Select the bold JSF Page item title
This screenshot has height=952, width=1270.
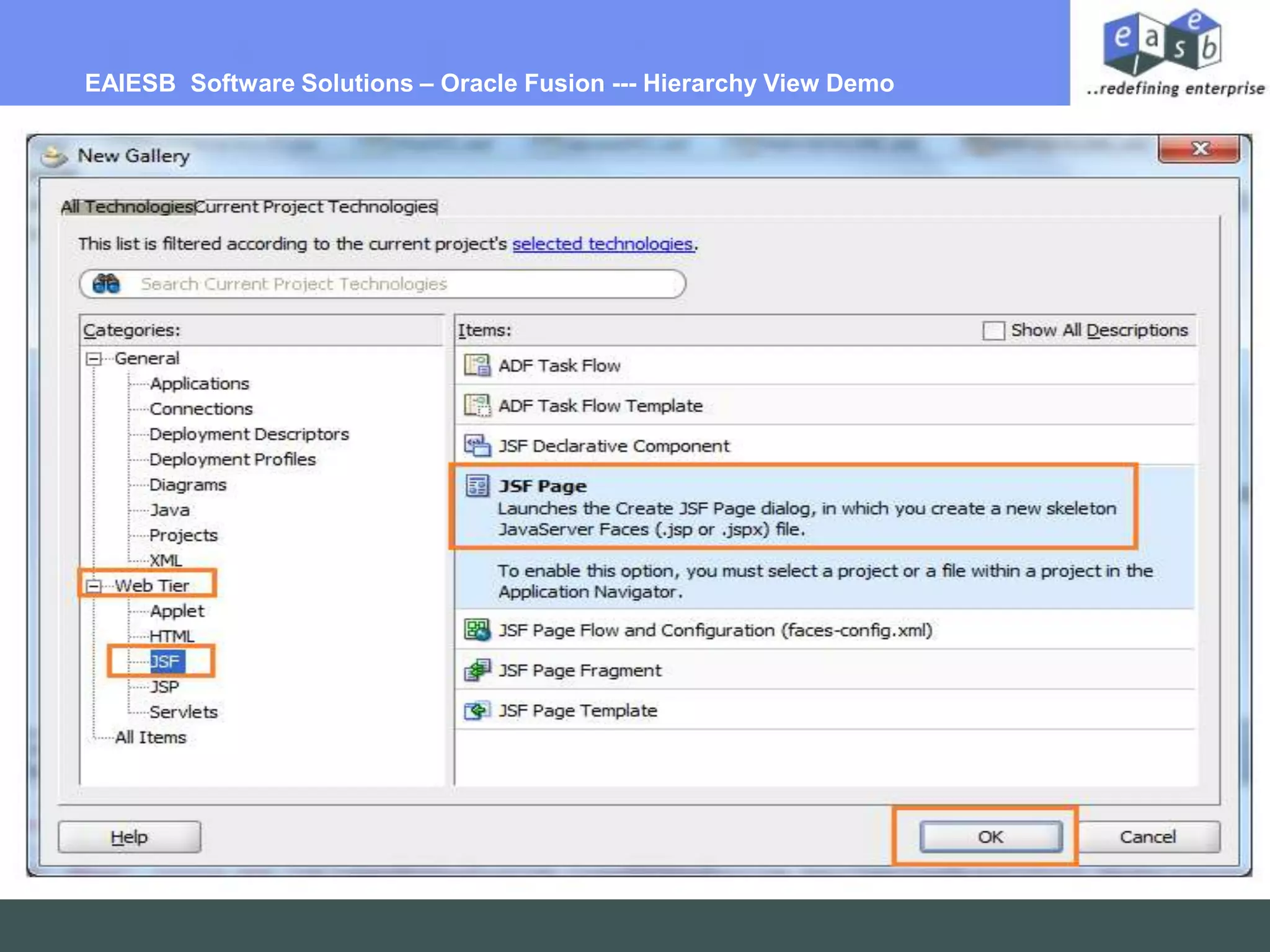pos(543,487)
